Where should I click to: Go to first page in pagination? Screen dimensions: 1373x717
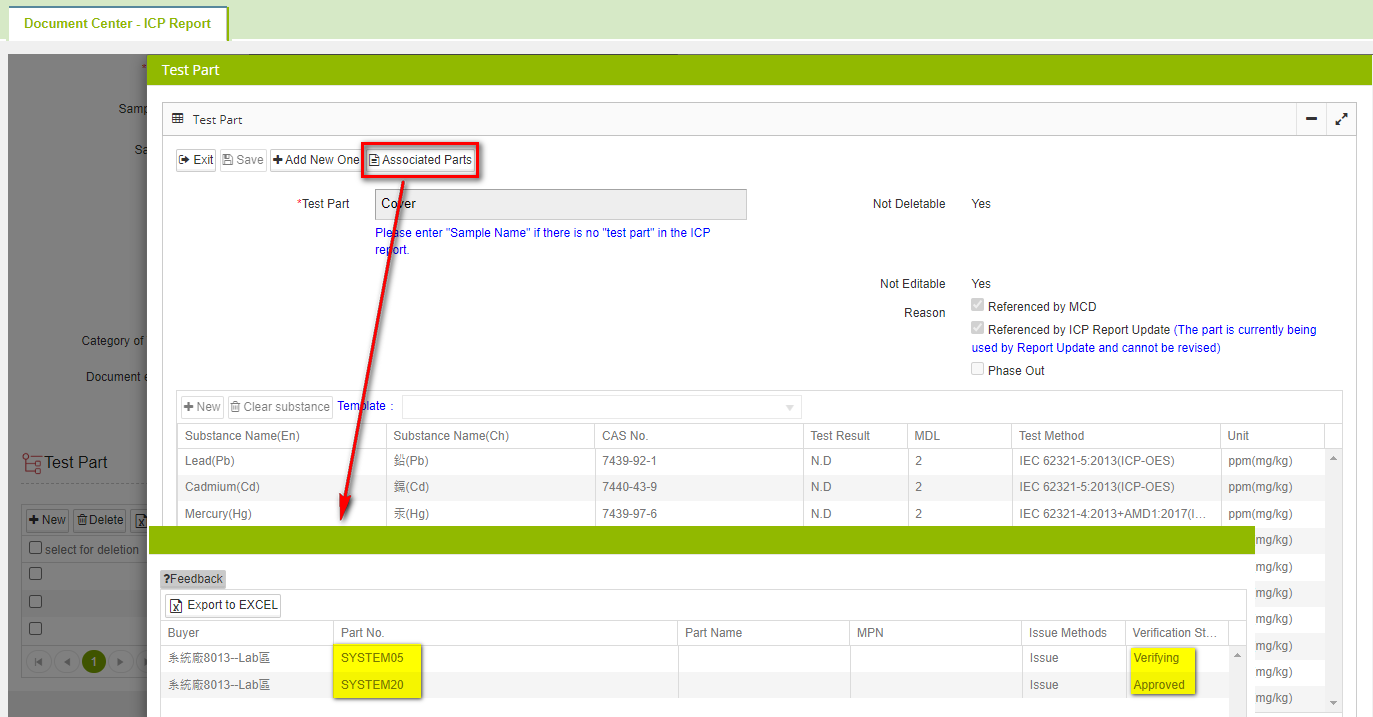click(38, 661)
